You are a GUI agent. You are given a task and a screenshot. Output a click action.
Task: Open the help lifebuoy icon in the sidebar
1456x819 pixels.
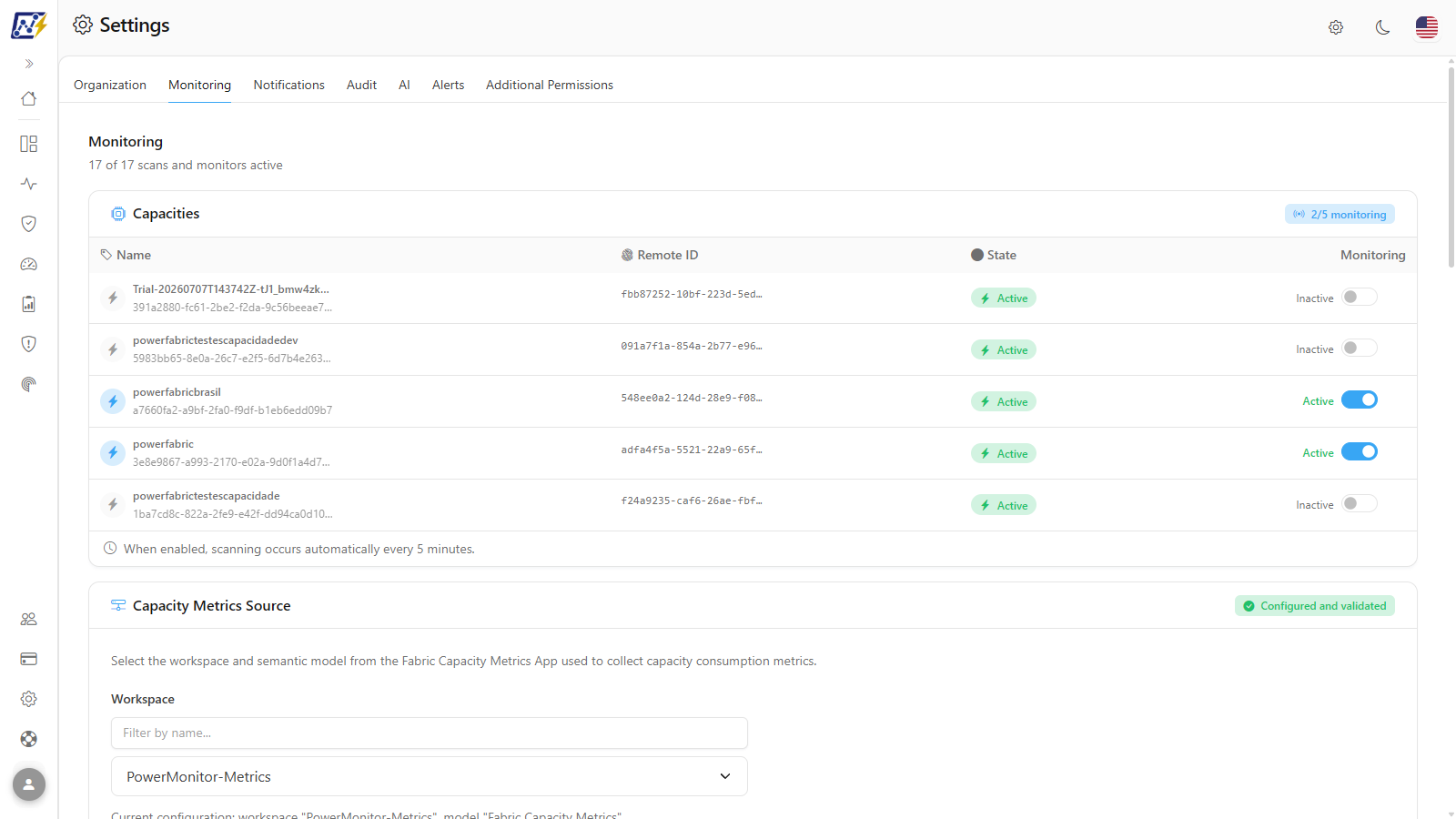(29, 739)
